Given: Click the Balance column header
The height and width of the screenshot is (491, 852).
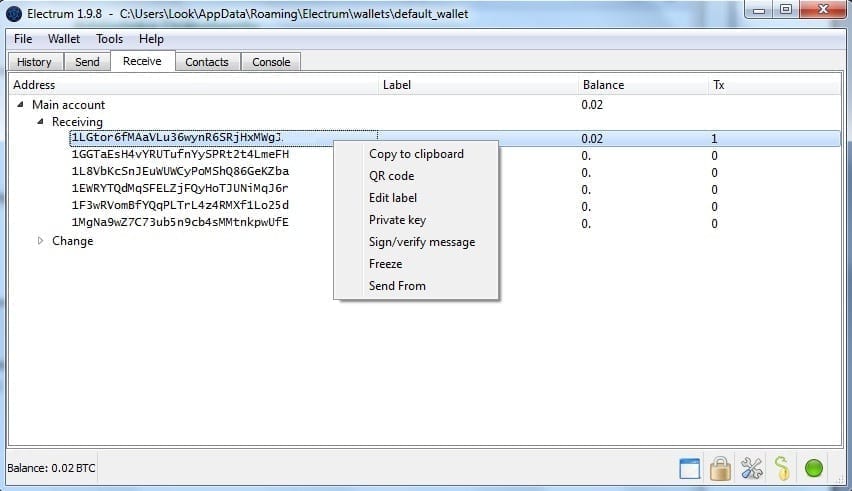Looking at the screenshot, I should (643, 85).
